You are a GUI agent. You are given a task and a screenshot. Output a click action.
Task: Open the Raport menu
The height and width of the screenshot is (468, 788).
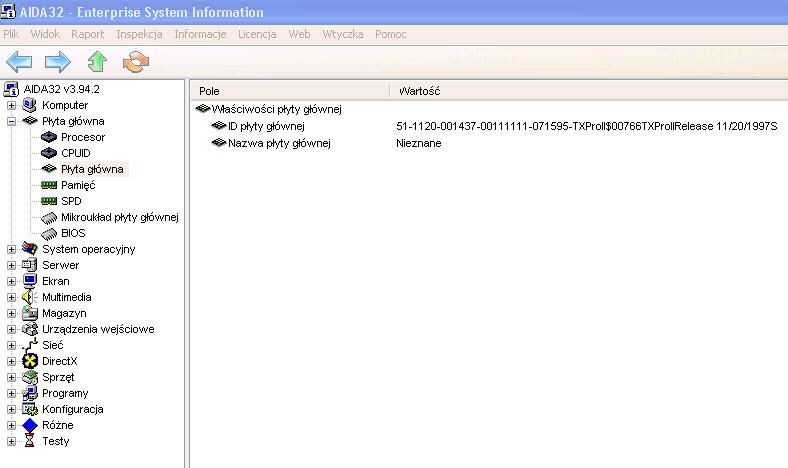click(87, 34)
